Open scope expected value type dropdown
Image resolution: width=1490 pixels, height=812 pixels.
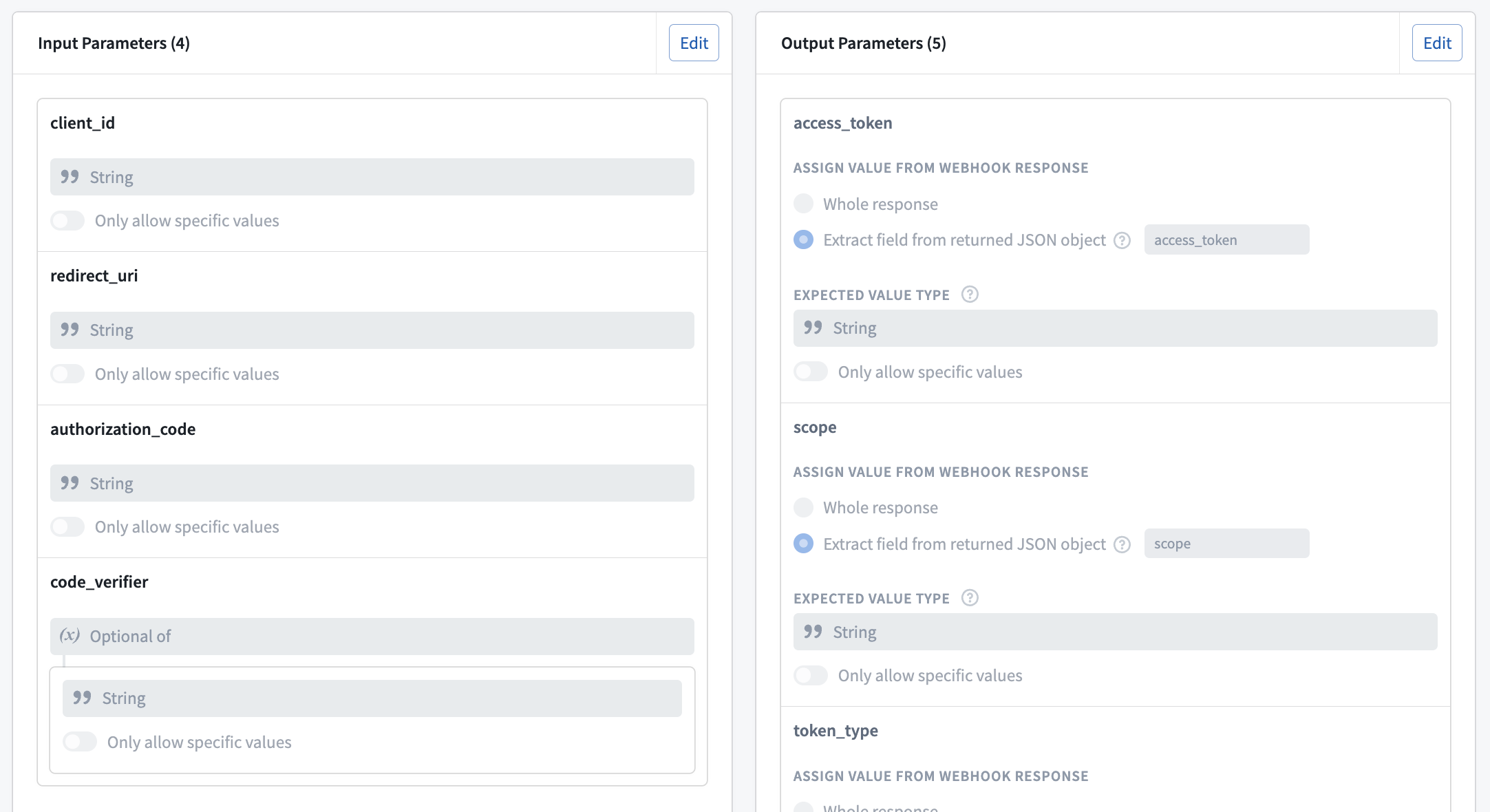[x=1116, y=632]
